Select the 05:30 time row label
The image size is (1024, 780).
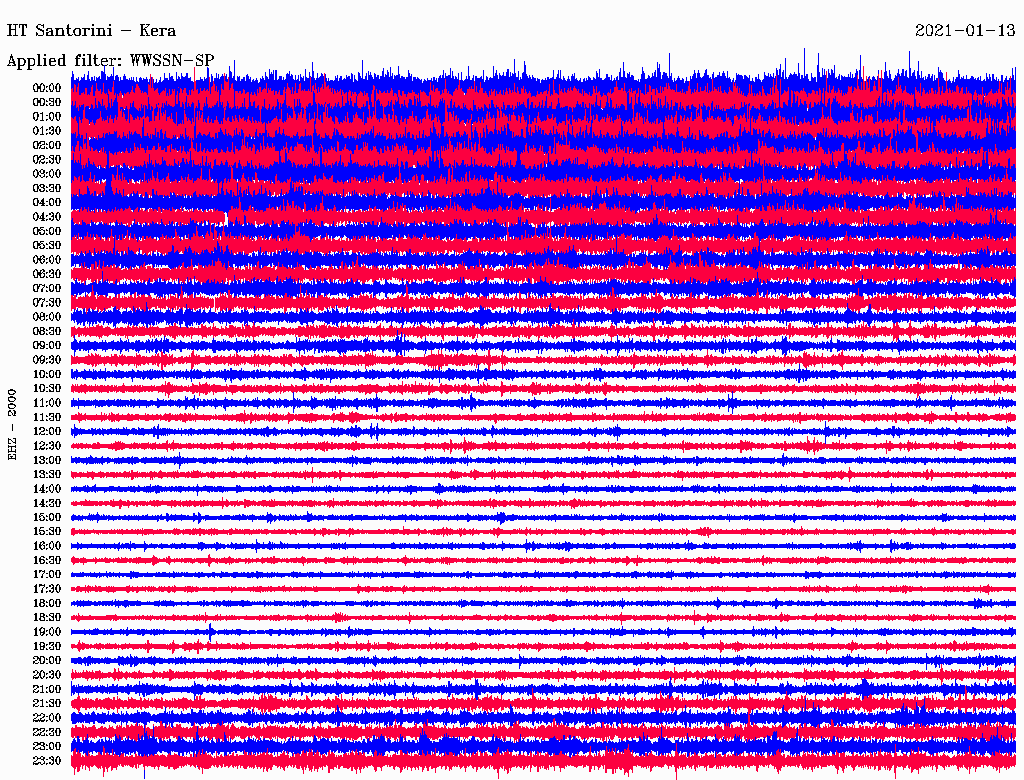[47, 246]
